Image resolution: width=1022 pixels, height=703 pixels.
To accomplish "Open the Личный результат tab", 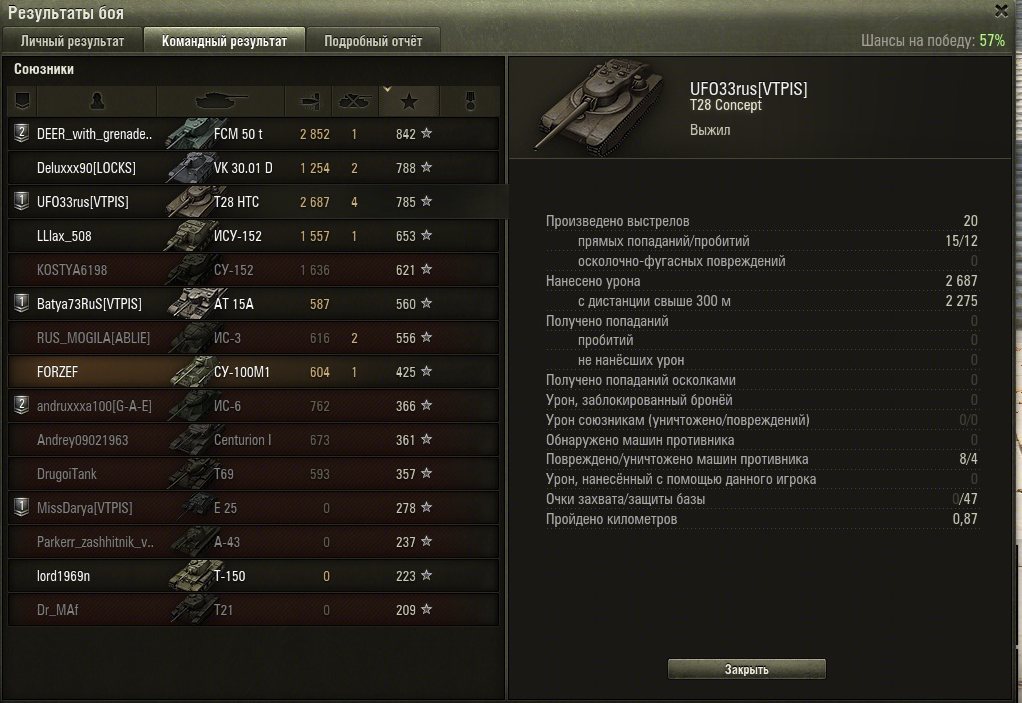I will click(x=72, y=40).
